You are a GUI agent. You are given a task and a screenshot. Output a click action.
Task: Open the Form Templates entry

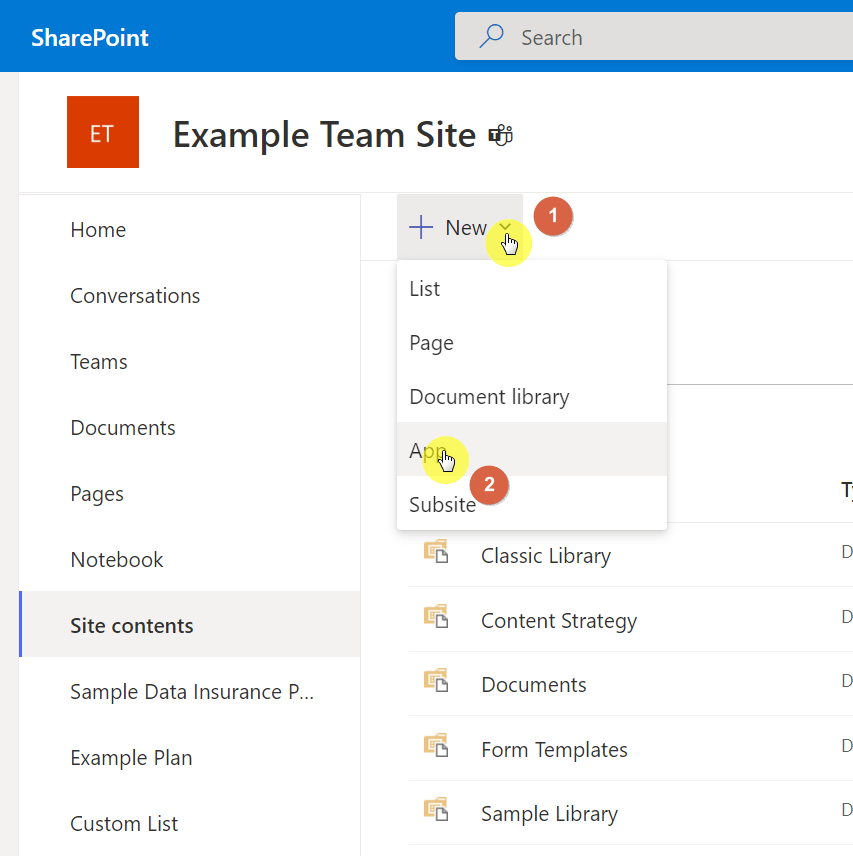point(554,750)
